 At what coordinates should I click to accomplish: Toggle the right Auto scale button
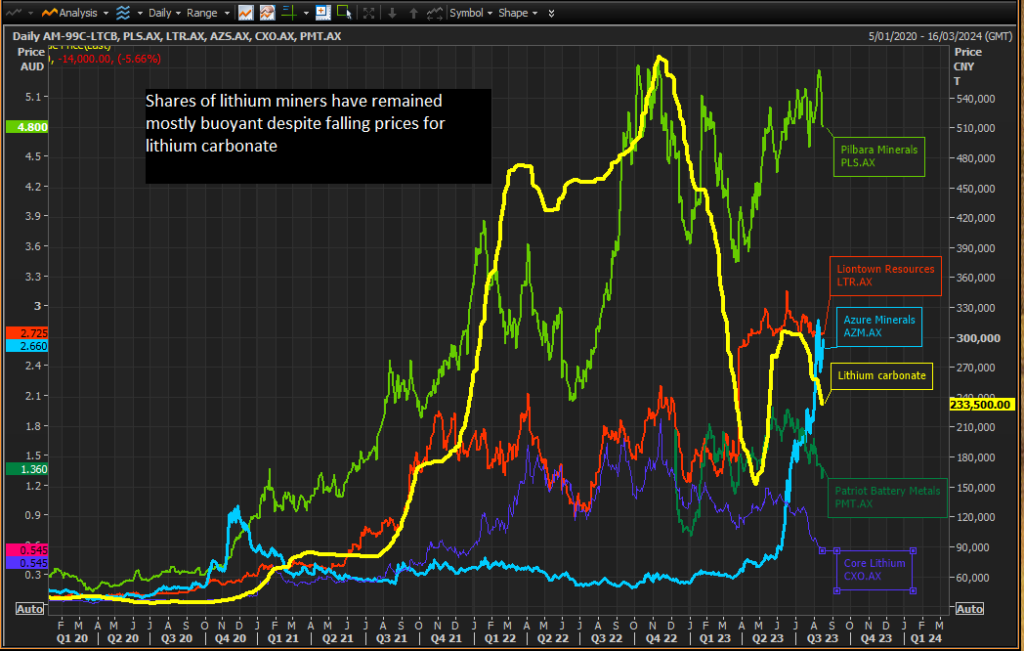[969, 608]
